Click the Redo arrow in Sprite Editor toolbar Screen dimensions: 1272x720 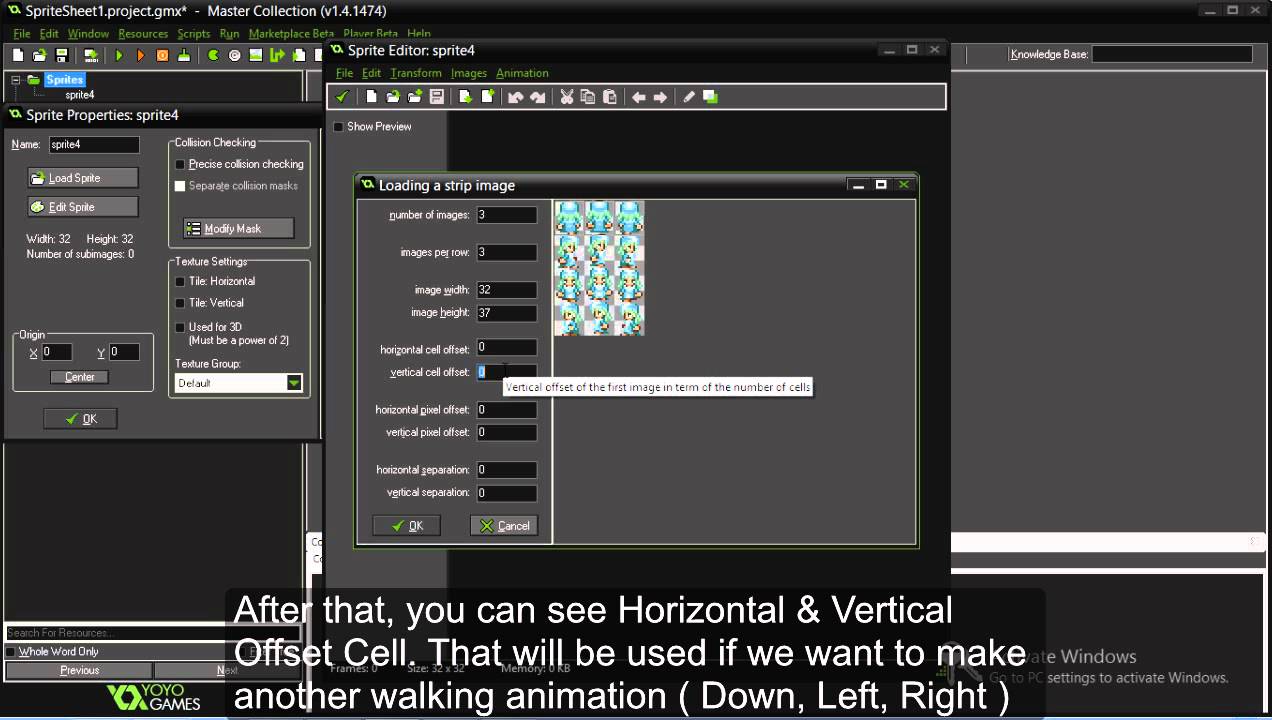(537, 97)
